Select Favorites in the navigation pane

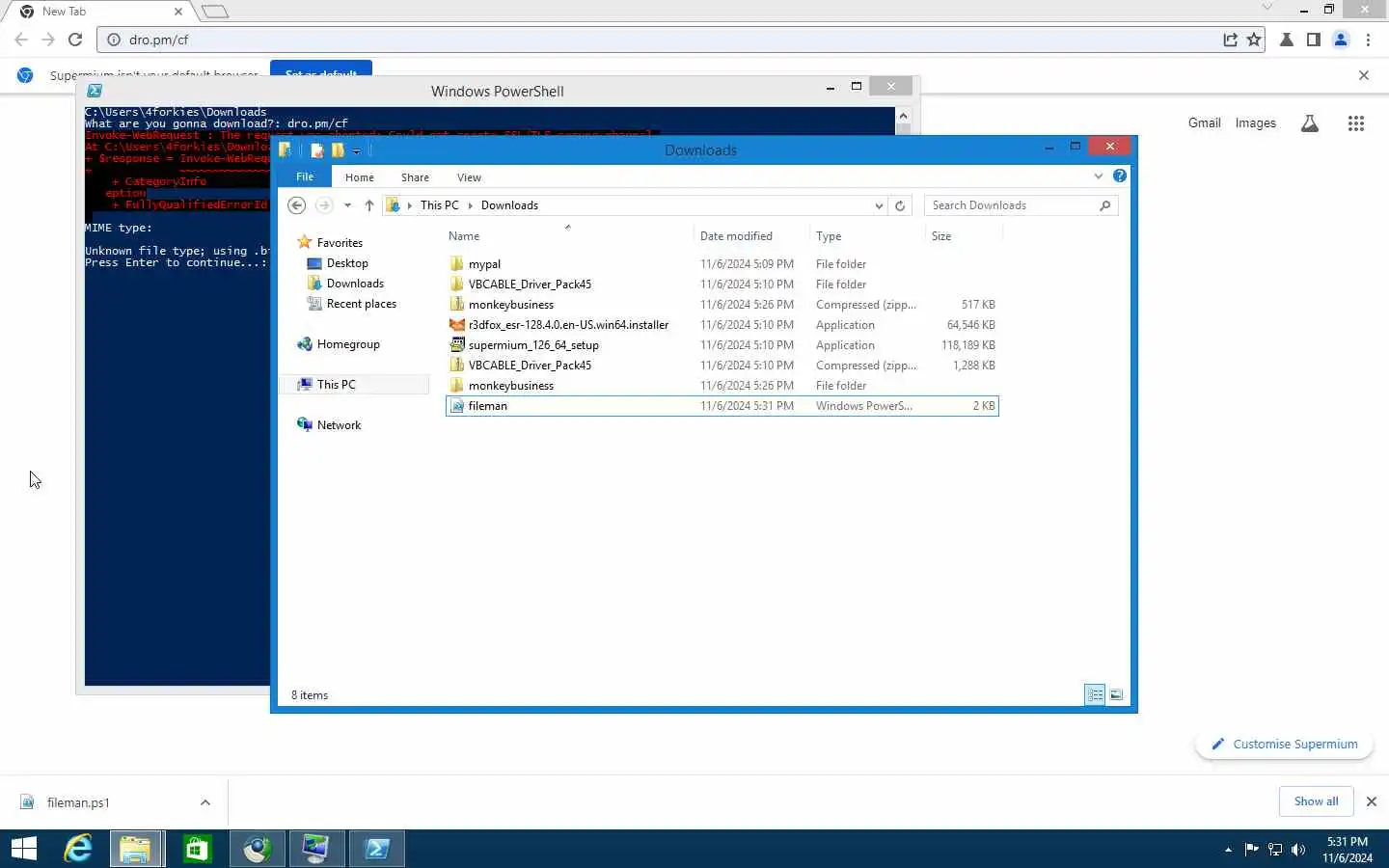(340, 243)
